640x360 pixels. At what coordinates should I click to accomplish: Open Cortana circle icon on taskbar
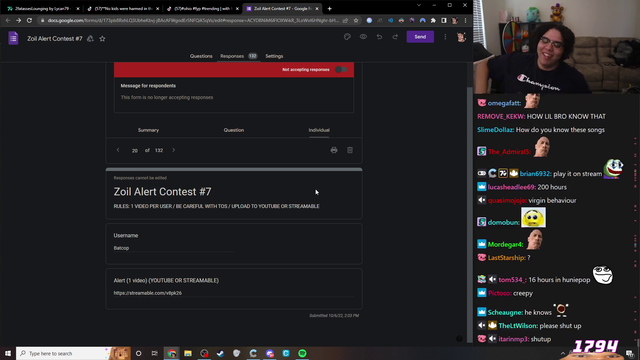click(138, 353)
